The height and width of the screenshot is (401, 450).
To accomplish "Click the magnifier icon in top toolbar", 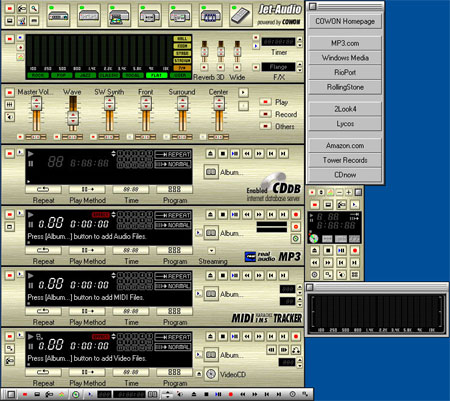I will (x=34, y=8).
